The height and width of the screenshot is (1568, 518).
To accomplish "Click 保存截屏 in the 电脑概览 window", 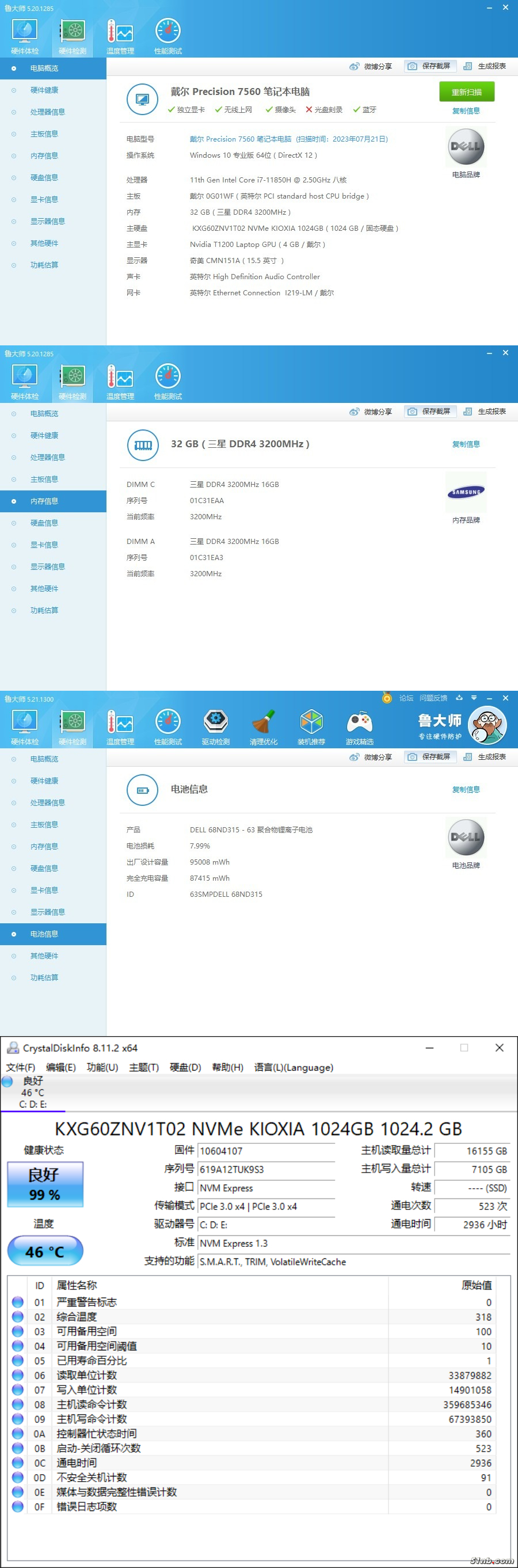I will click(x=429, y=66).
